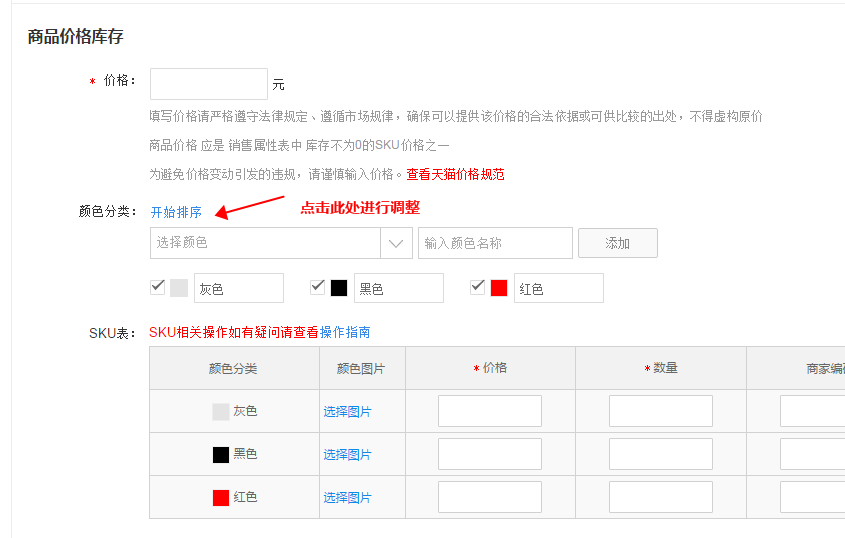This screenshot has height=538, width=845.
Task: Edit the 黑色 color name field
Action: pyautogui.click(x=399, y=288)
